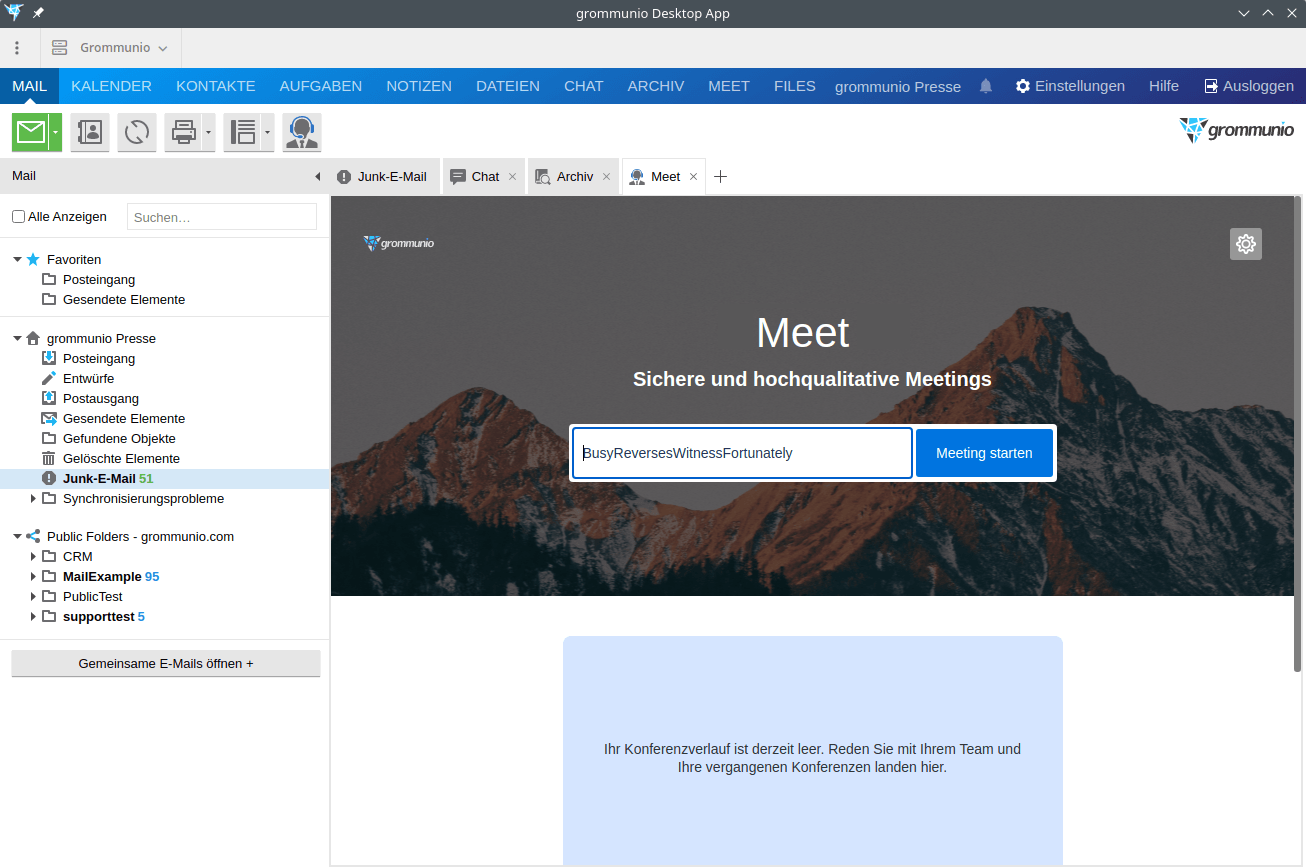Image resolution: width=1306 pixels, height=867 pixels.
Task: Click the printer toolbar icon
Action: point(183,132)
